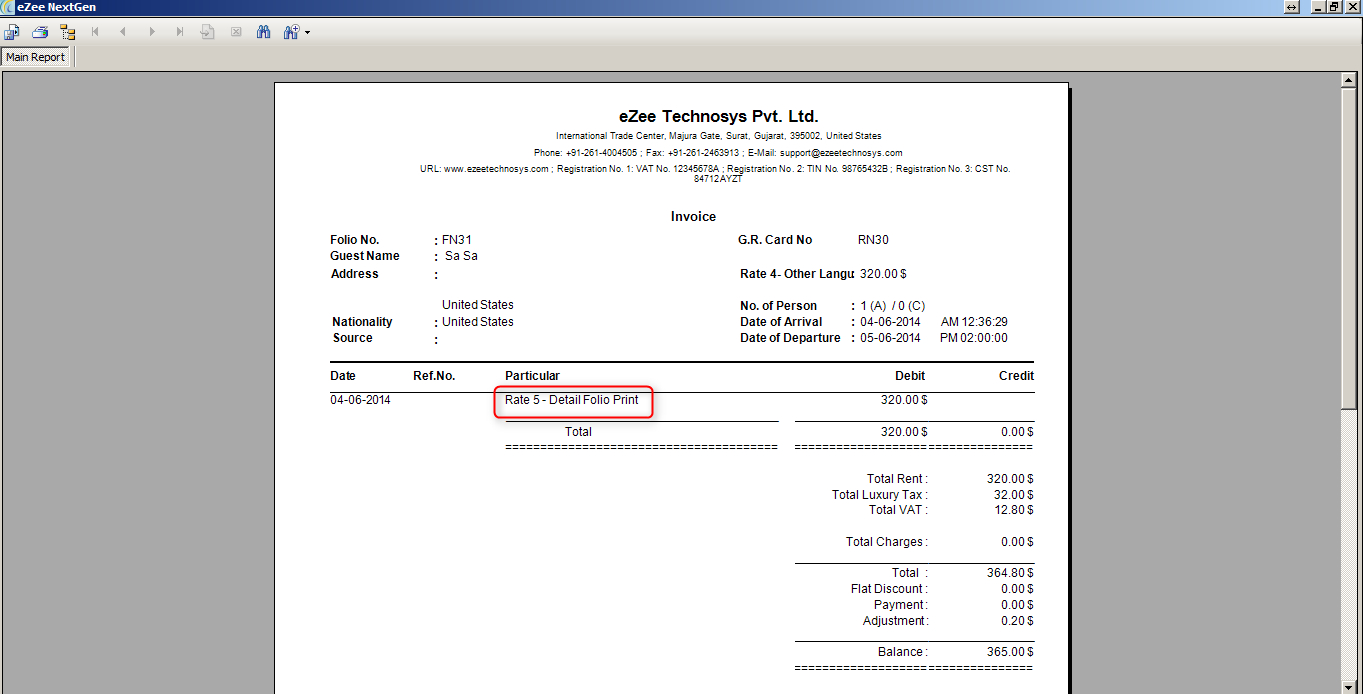Viewport: 1363px width, 694px height.
Task: Click the No. of Person value 1 (A) / 0 (C)
Action: [893, 306]
